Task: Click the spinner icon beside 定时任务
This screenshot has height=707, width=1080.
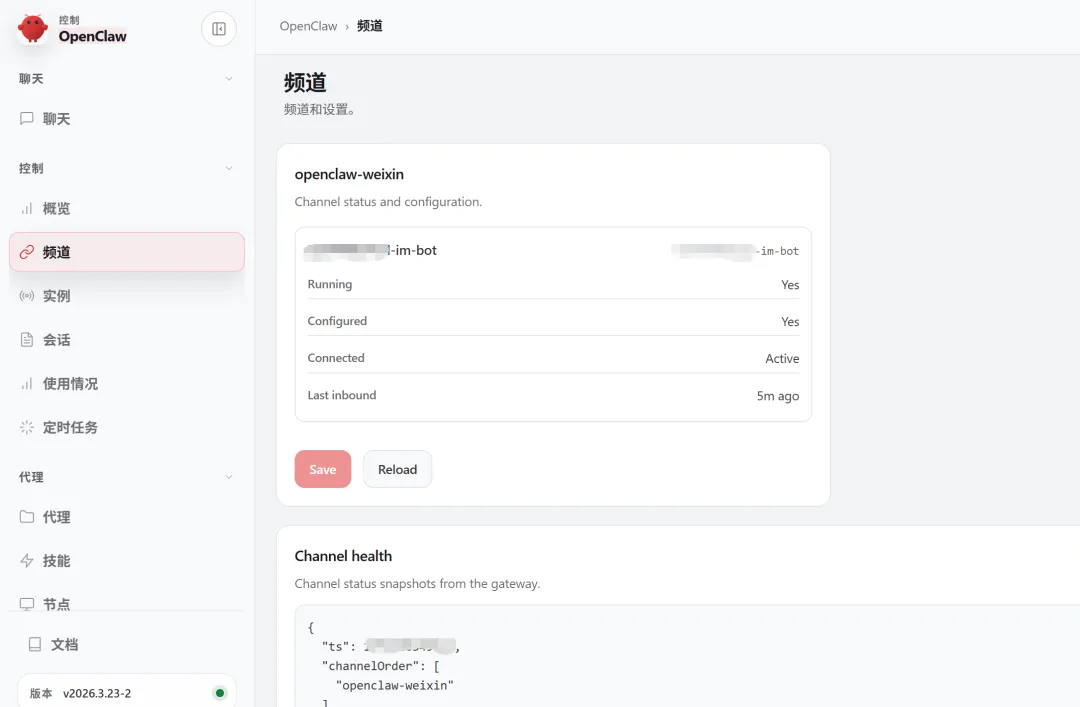Action: pyautogui.click(x=27, y=427)
